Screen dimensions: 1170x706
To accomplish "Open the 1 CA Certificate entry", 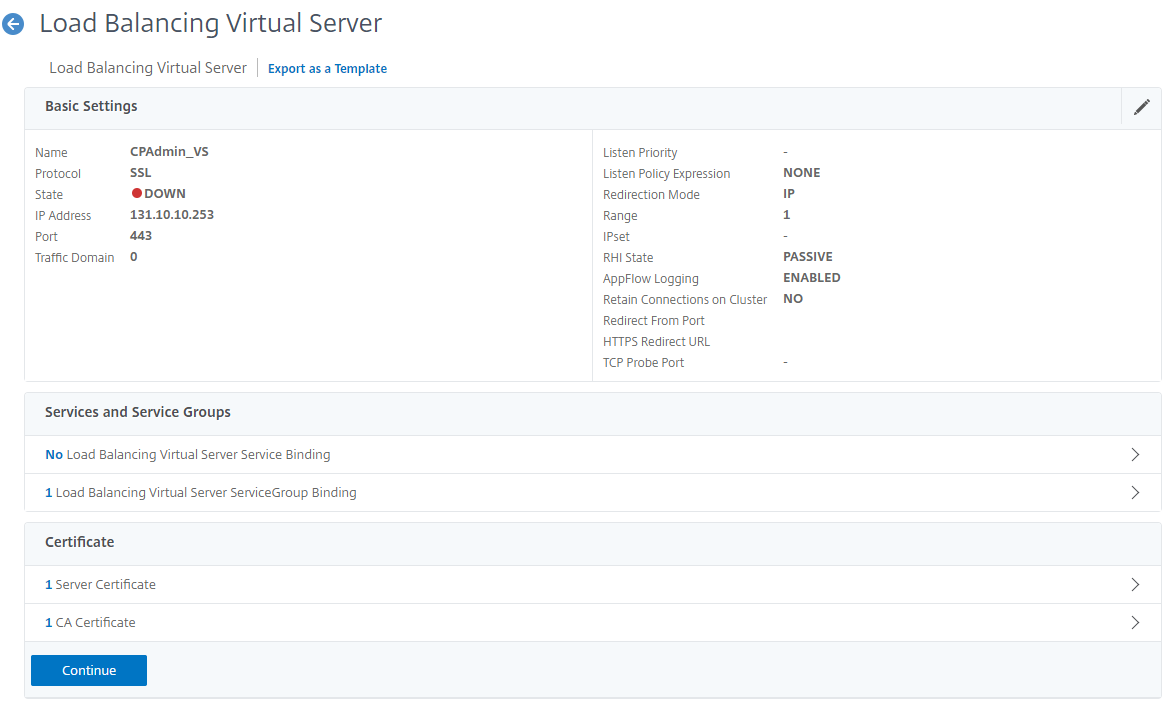I will pyautogui.click(x=91, y=623).
